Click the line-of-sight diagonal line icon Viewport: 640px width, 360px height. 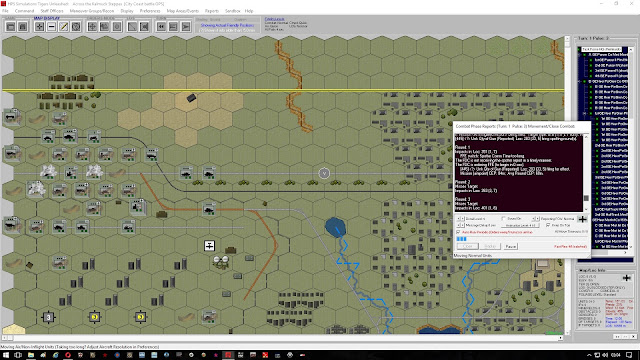(132, 27)
